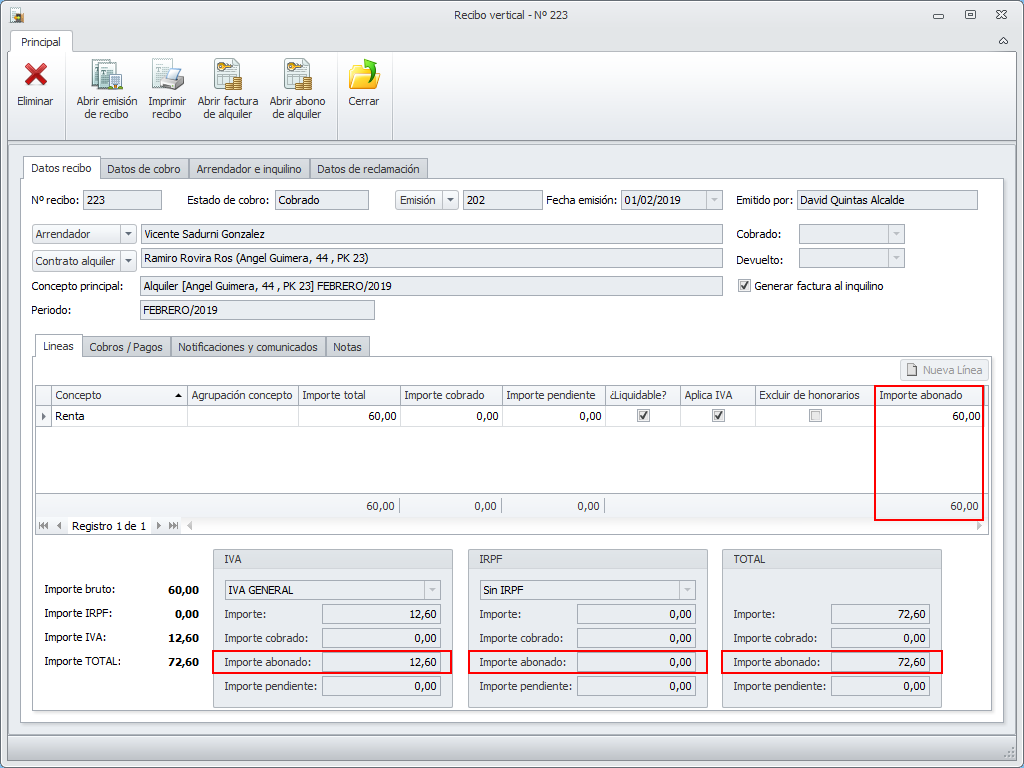Image resolution: width=1024 pixels, height=768 pixels.
Task: Jump to last record in navigator
Action: (x=174, y=526)
